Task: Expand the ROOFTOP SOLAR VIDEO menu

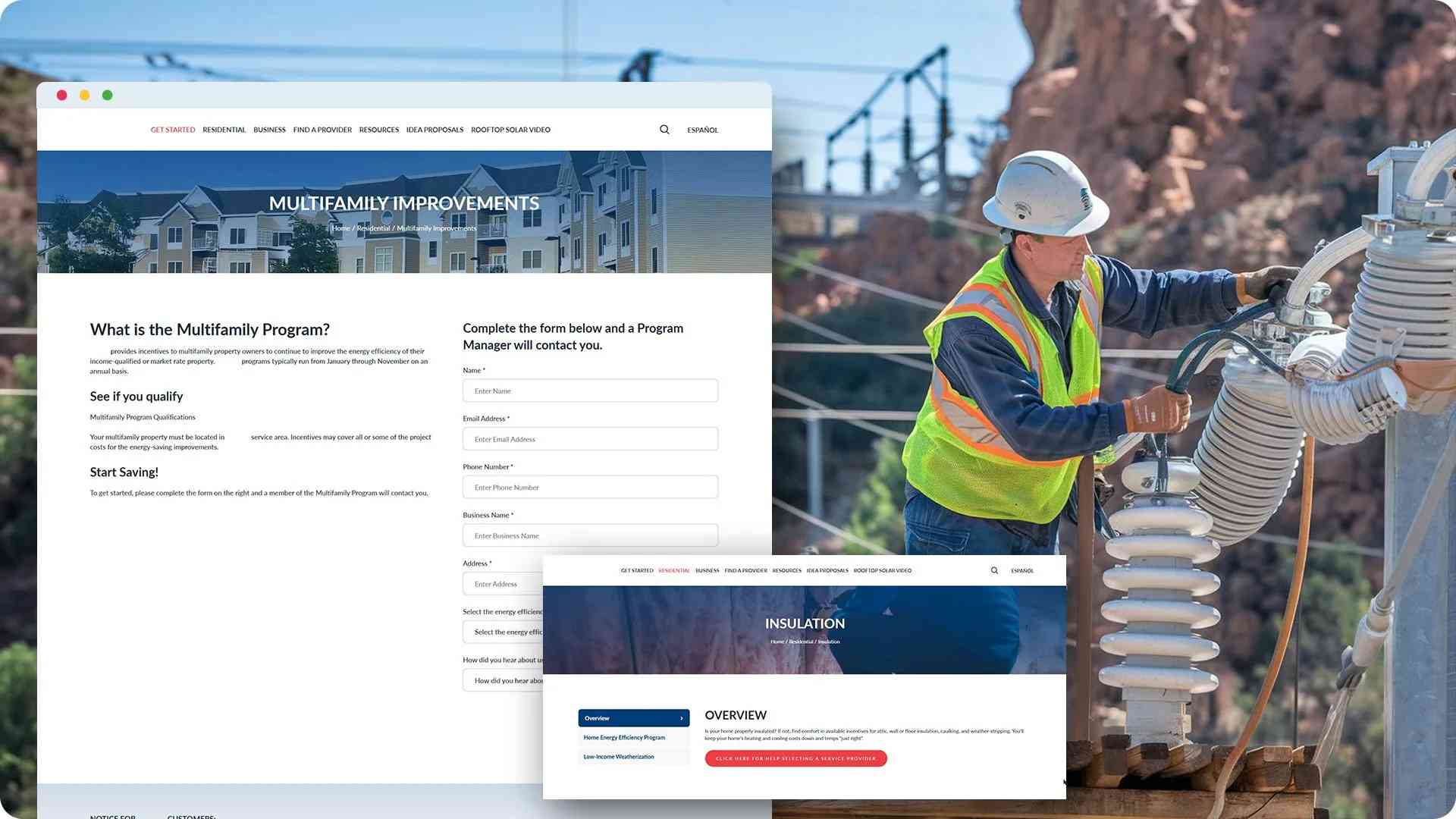Action: (x=510, y=130)
